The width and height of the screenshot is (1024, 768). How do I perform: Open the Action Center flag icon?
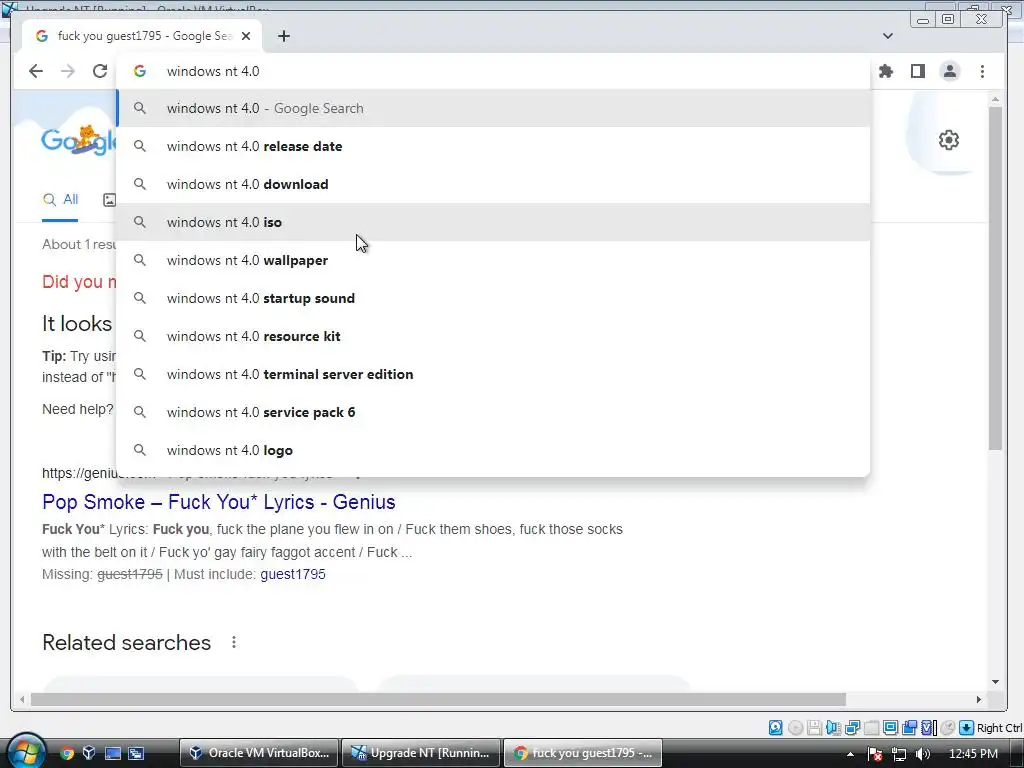pos(875,754)
